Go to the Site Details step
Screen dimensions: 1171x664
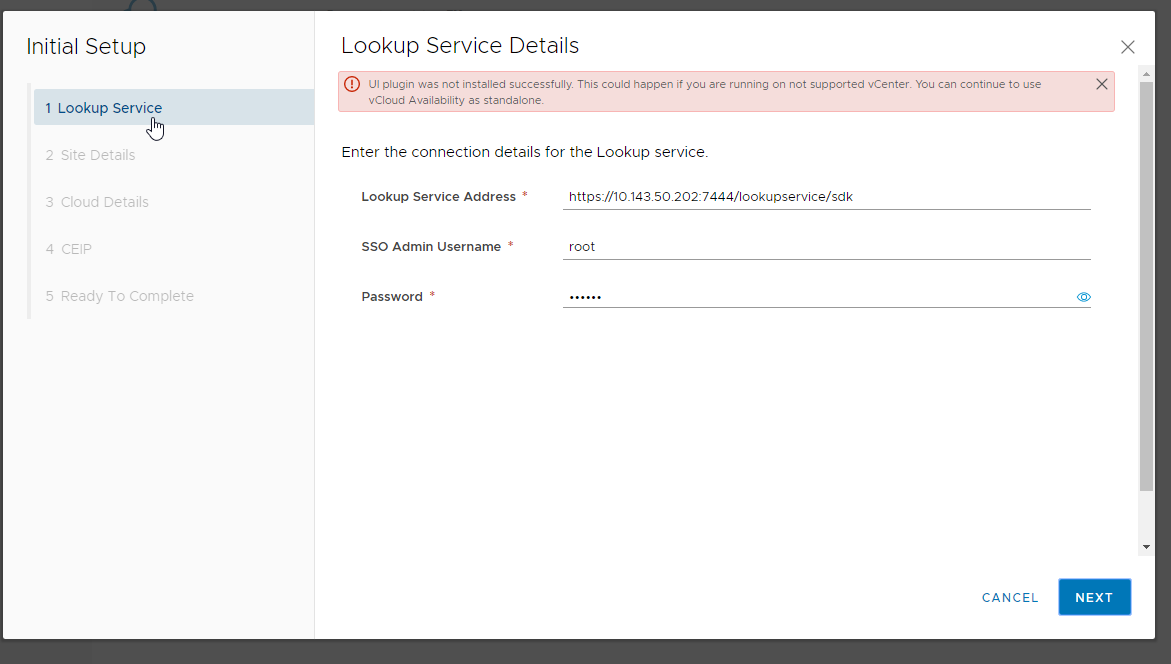98,155
